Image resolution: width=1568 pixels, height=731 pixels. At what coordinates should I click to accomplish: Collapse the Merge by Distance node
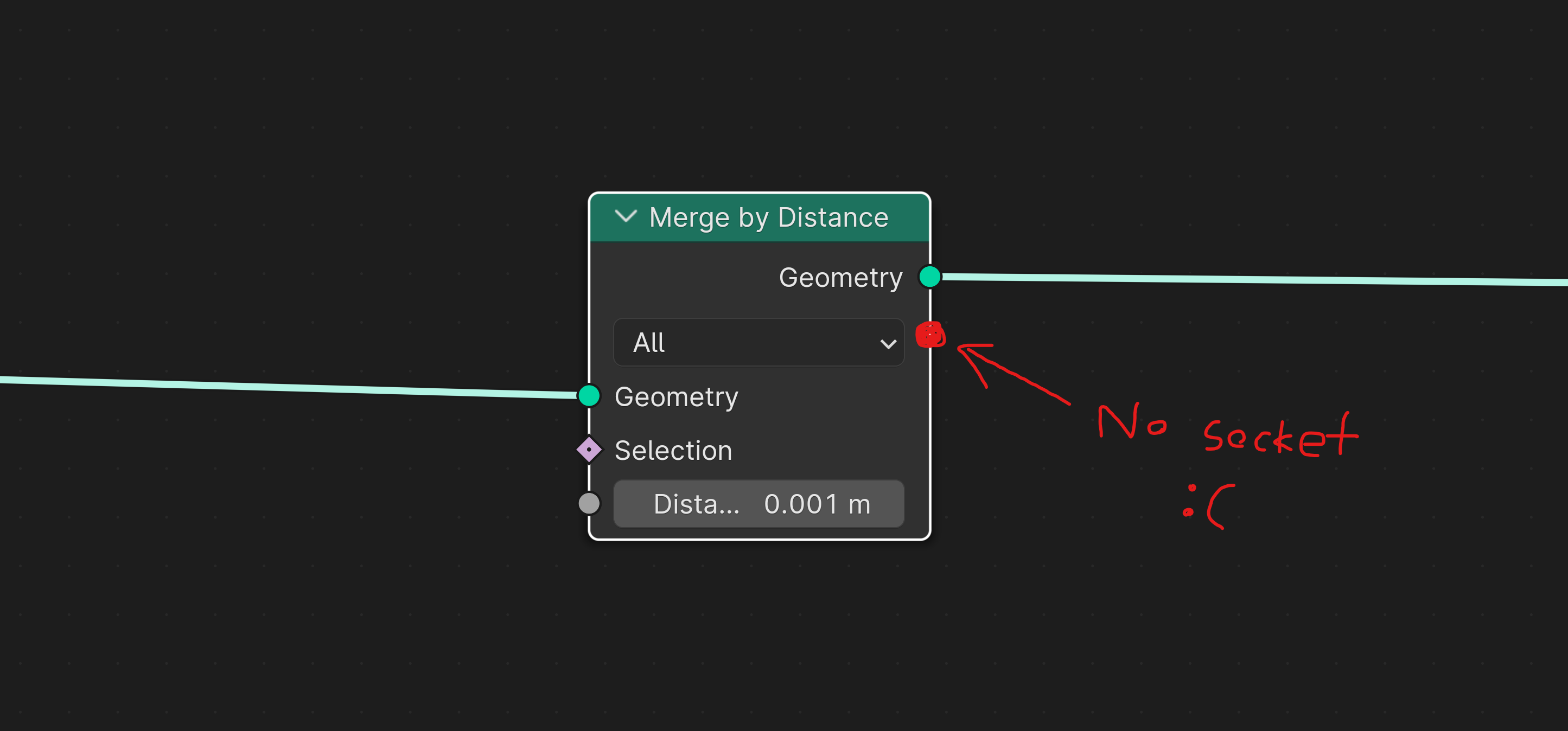click(625, 216)
